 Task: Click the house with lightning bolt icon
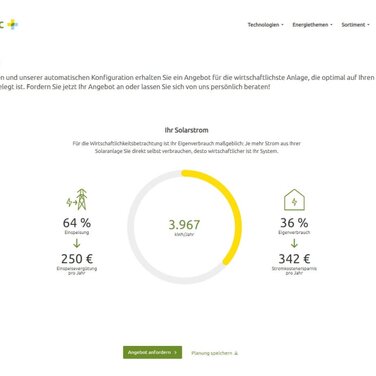coord(294,200)
